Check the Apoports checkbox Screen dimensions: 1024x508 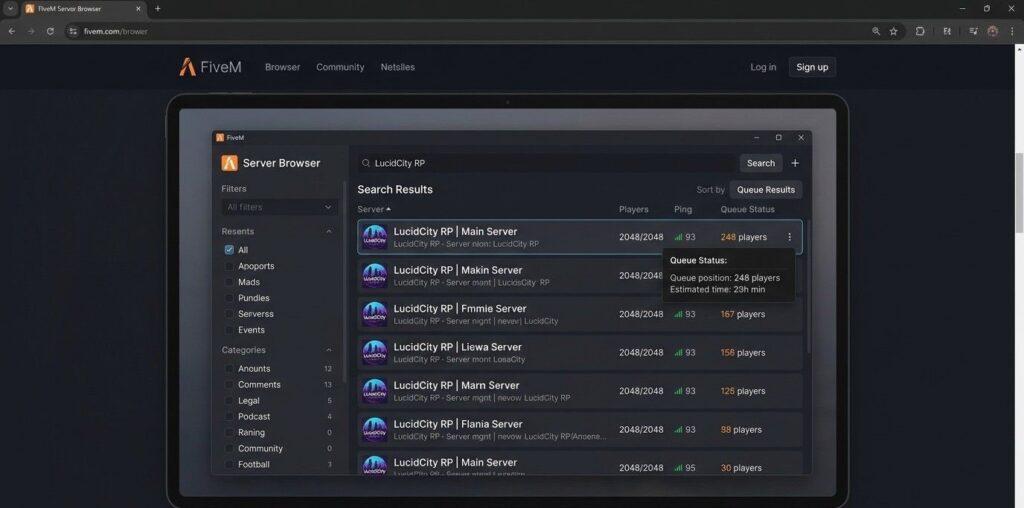tap(229, 266)
